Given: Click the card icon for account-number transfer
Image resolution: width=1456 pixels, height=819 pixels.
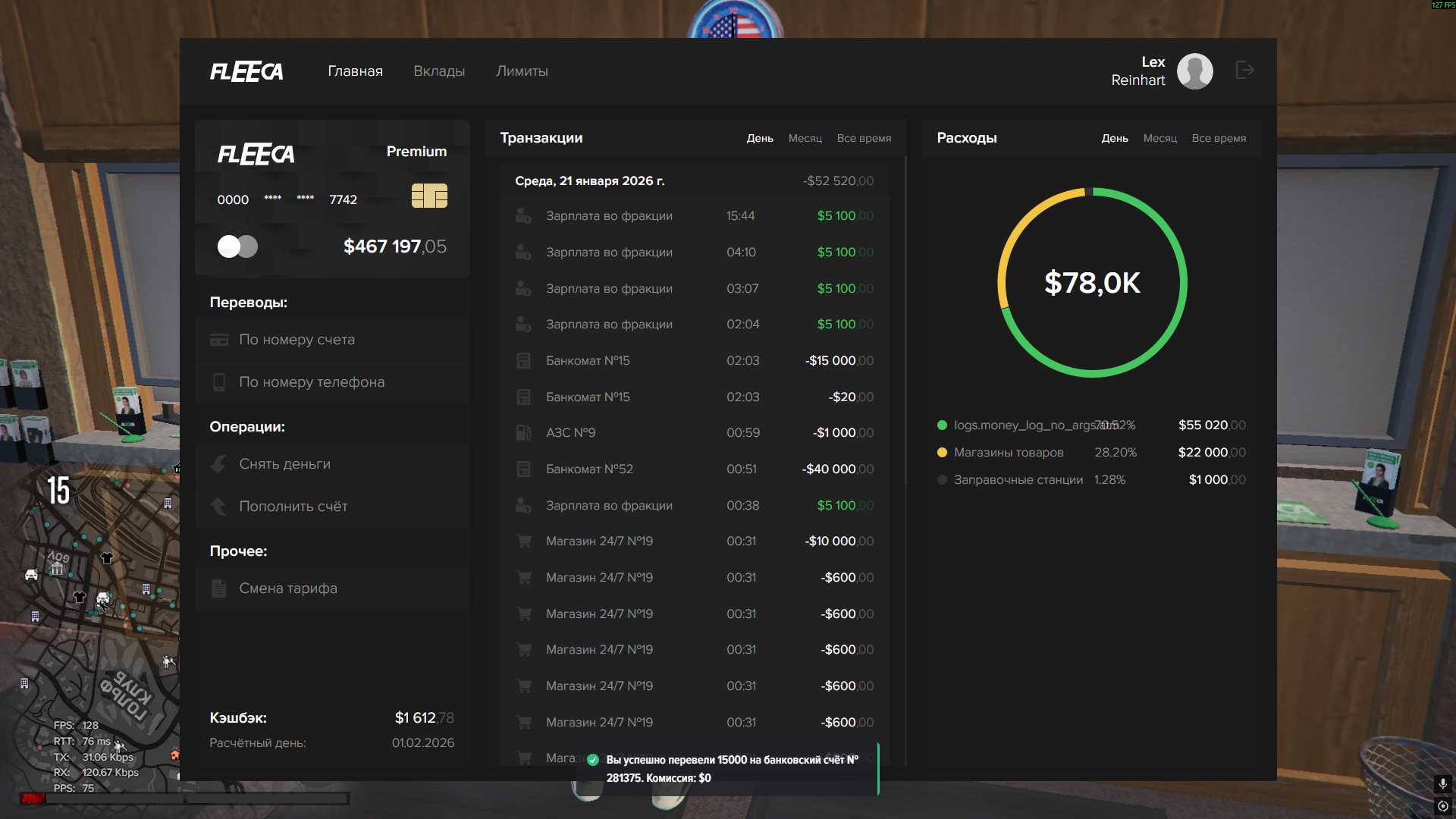Looking at the screenshot, I should tap(219, 340).
